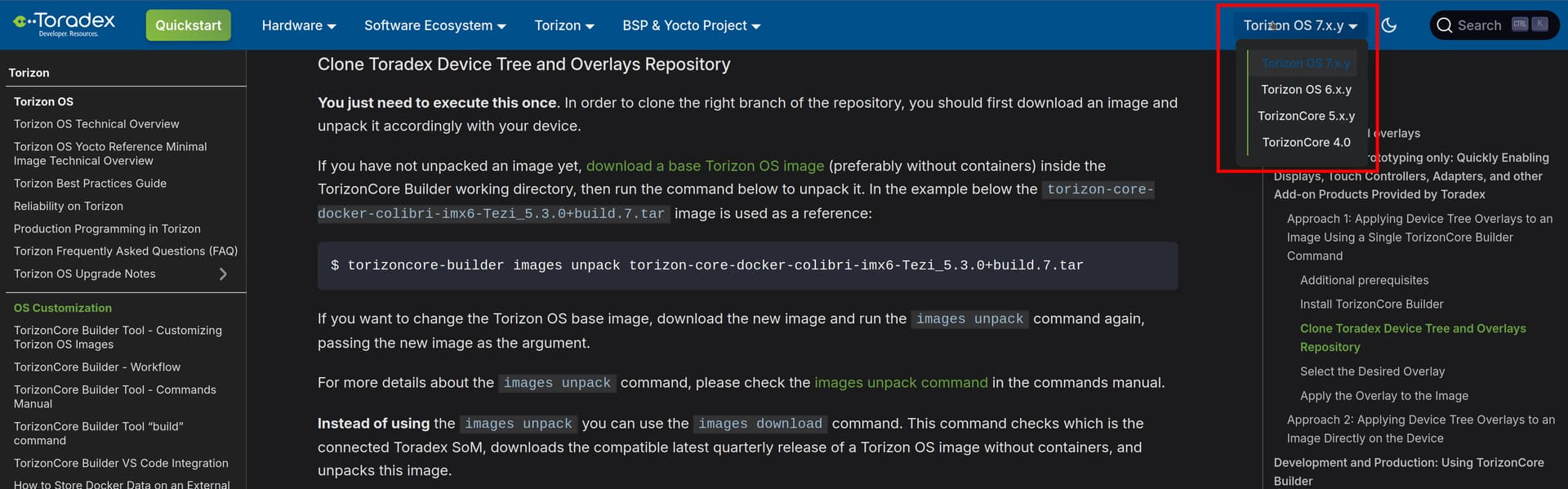The image size is (1568, 489).
Task: Open How to Store Docker Data sidebar item
Action: pos(122,483)
